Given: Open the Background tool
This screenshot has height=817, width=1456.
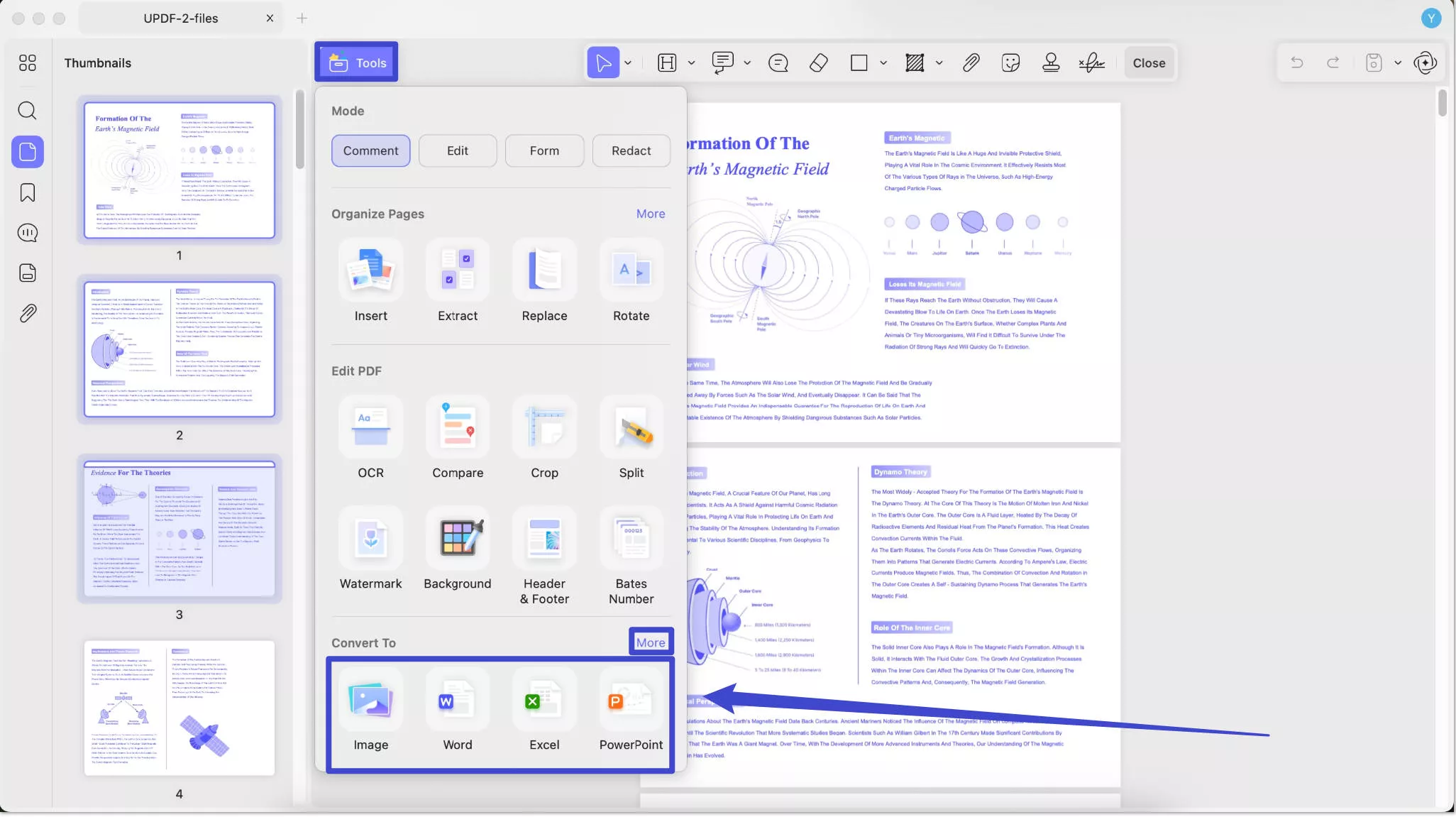Looking at the screenshot, I should point(458,550).
